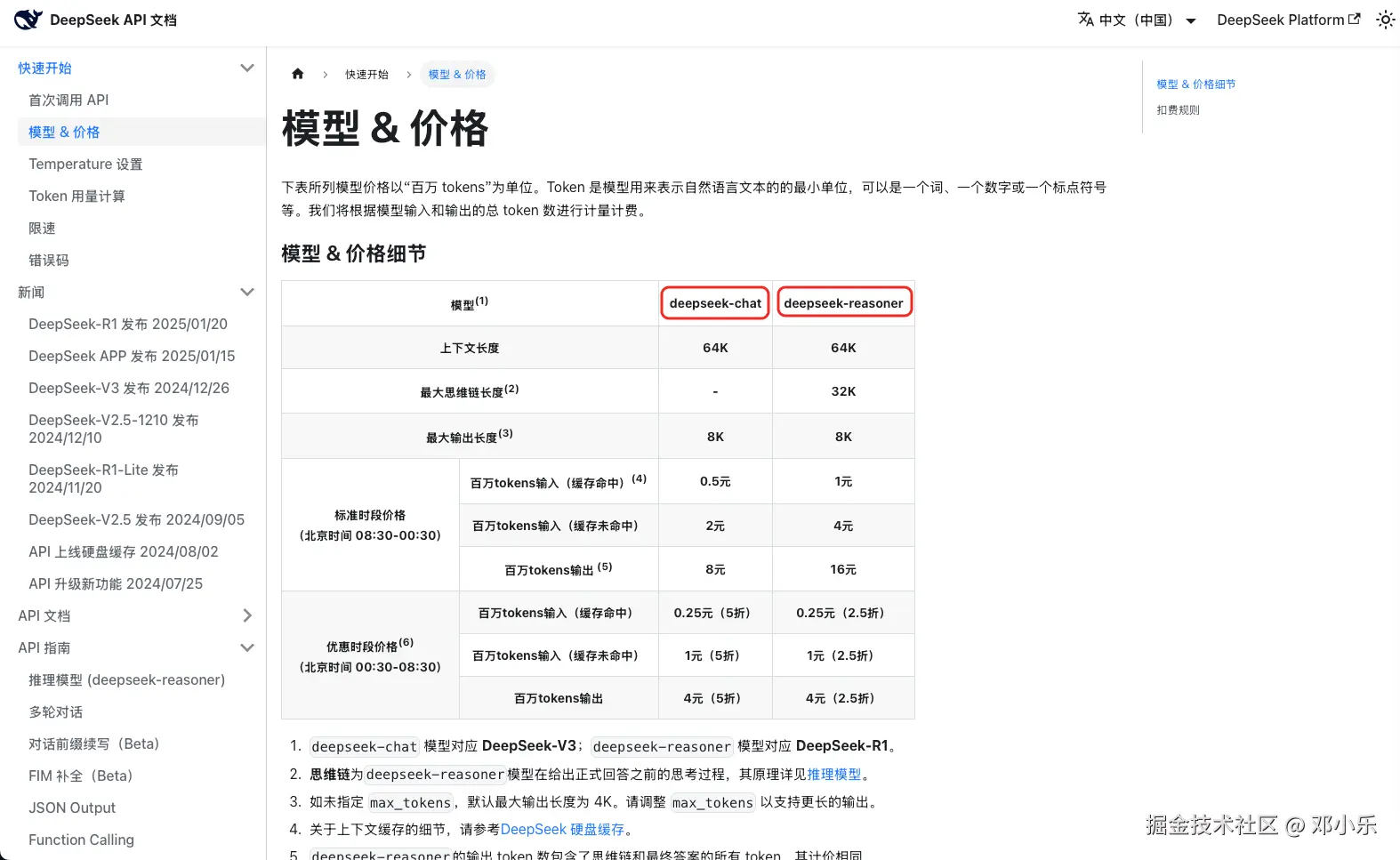The width and height of the screenshot is (1400, 860).
Task: Follow the DeepSeek 硬盘缓存 link
Action: tap(562, 830)
